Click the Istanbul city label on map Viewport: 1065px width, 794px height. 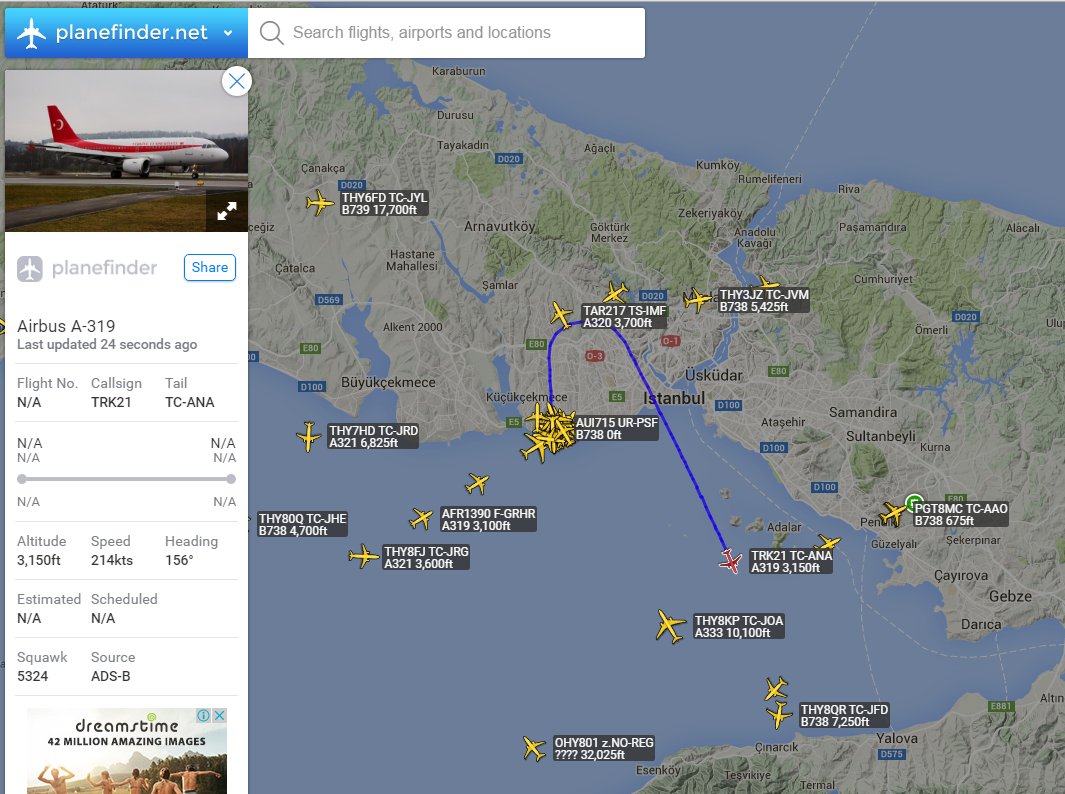click(x=674, y=399)
